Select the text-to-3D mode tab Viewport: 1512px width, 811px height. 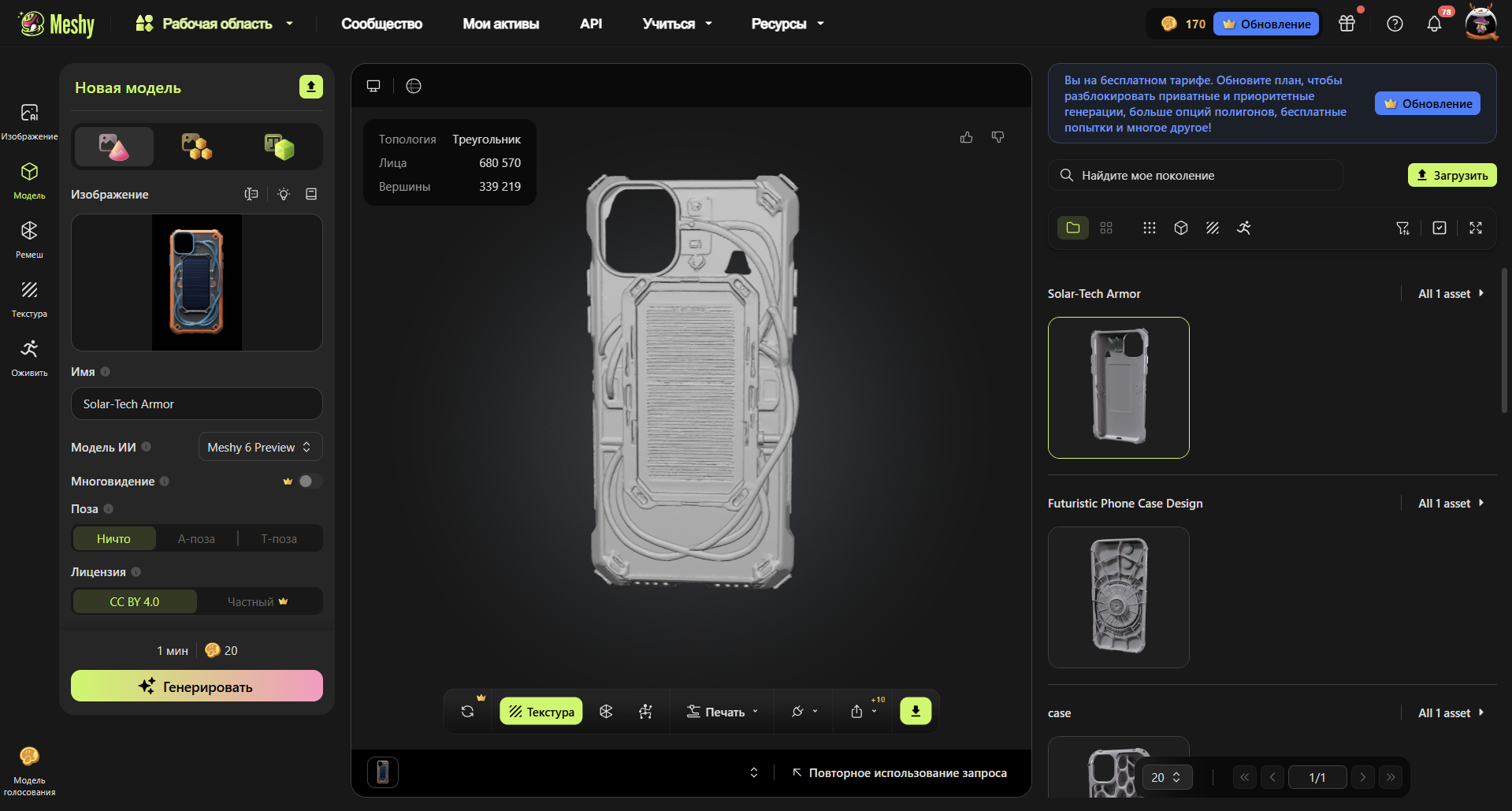[279, 147]
